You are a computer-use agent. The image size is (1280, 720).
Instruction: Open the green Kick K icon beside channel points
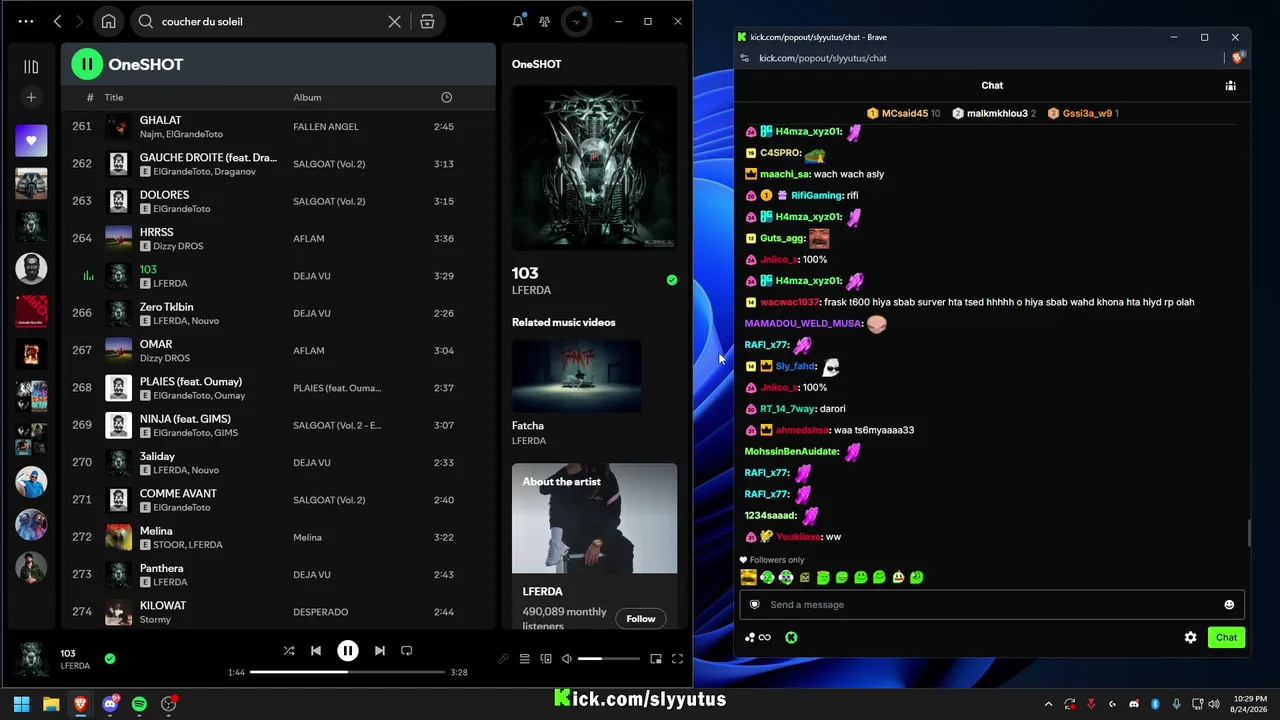(x=791, y=637)
